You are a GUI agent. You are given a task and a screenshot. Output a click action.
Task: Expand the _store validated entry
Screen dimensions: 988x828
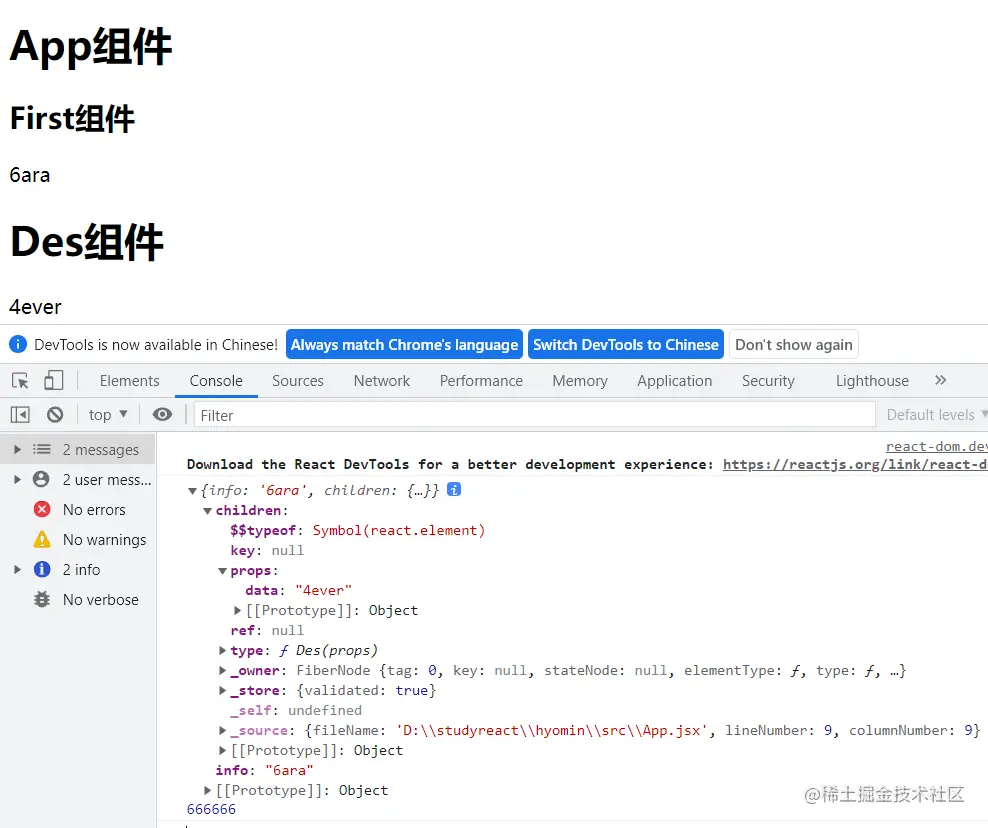click(222, 690)
